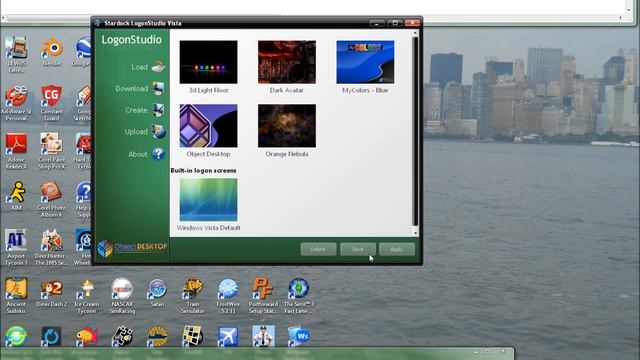Click the logon list scrollbar down arrow
The image size is (640, 360).
click(x=415, y=233)
